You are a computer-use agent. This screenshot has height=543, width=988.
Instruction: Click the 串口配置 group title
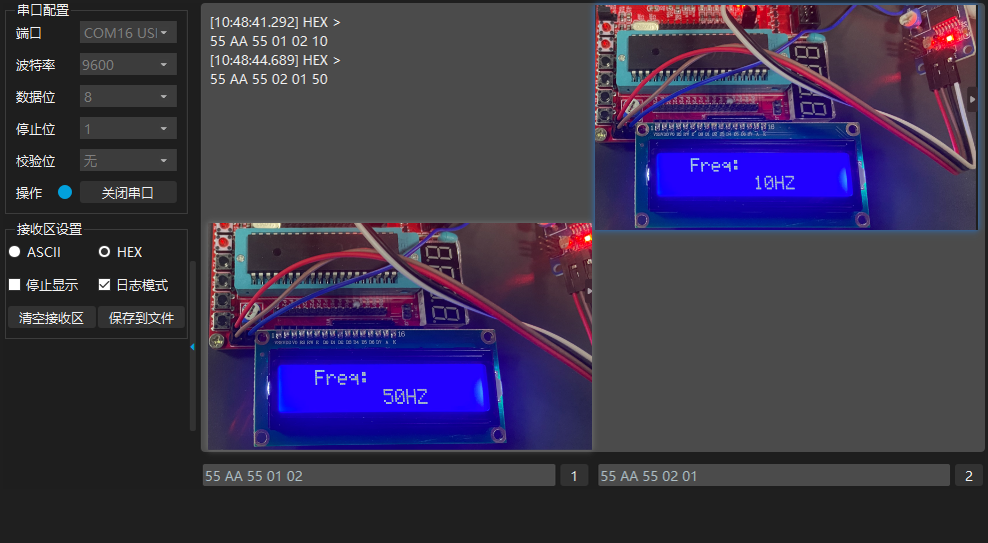point(43,9)
